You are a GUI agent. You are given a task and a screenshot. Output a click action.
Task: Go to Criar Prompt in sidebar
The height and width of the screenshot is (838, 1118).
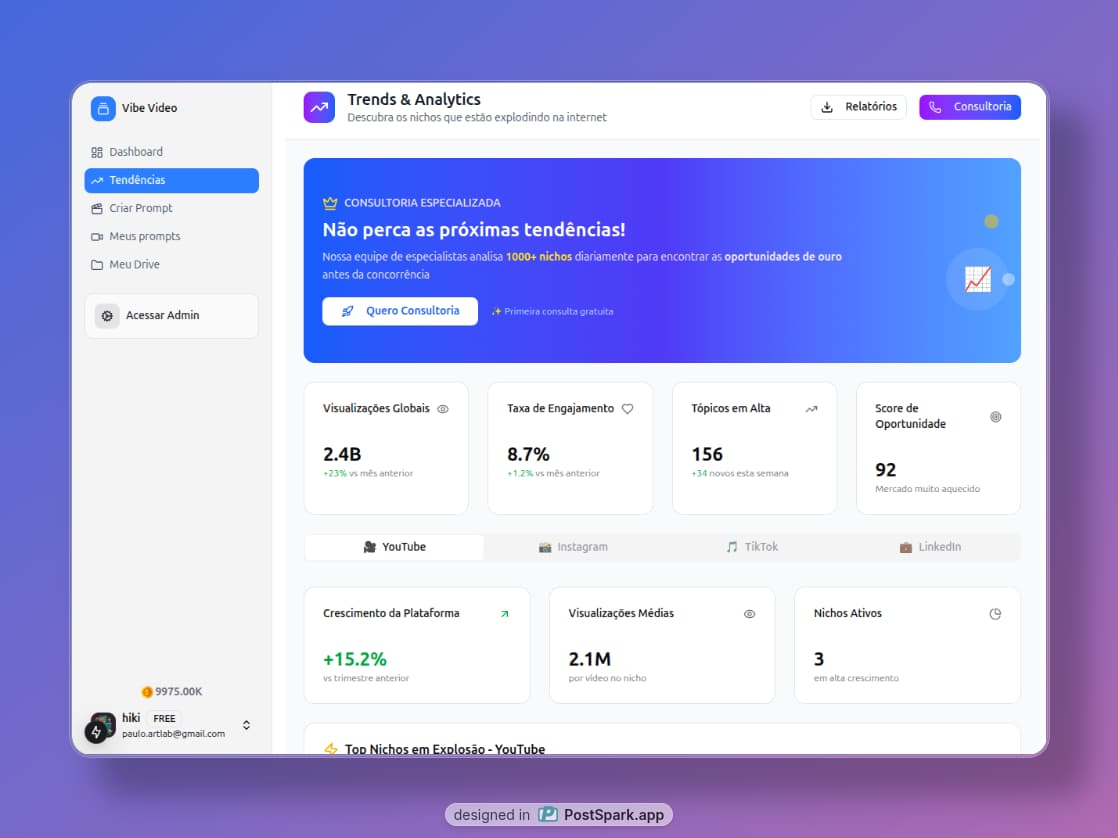[141, 208]
